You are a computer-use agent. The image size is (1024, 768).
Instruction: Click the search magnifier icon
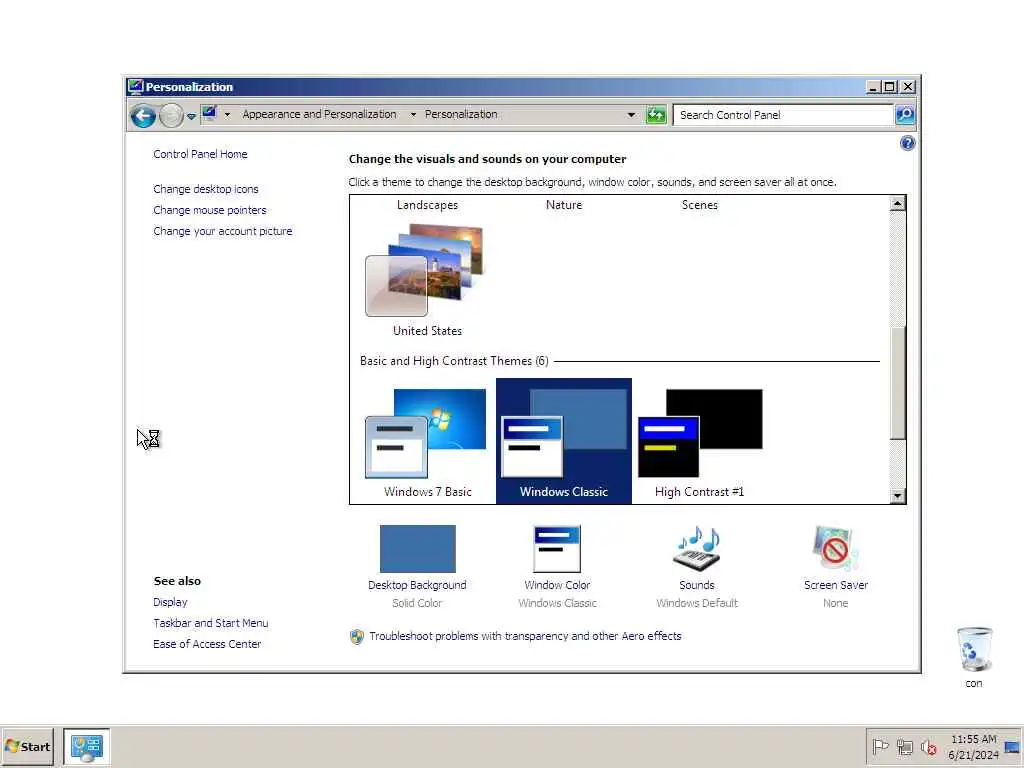[x=904, y=115]
